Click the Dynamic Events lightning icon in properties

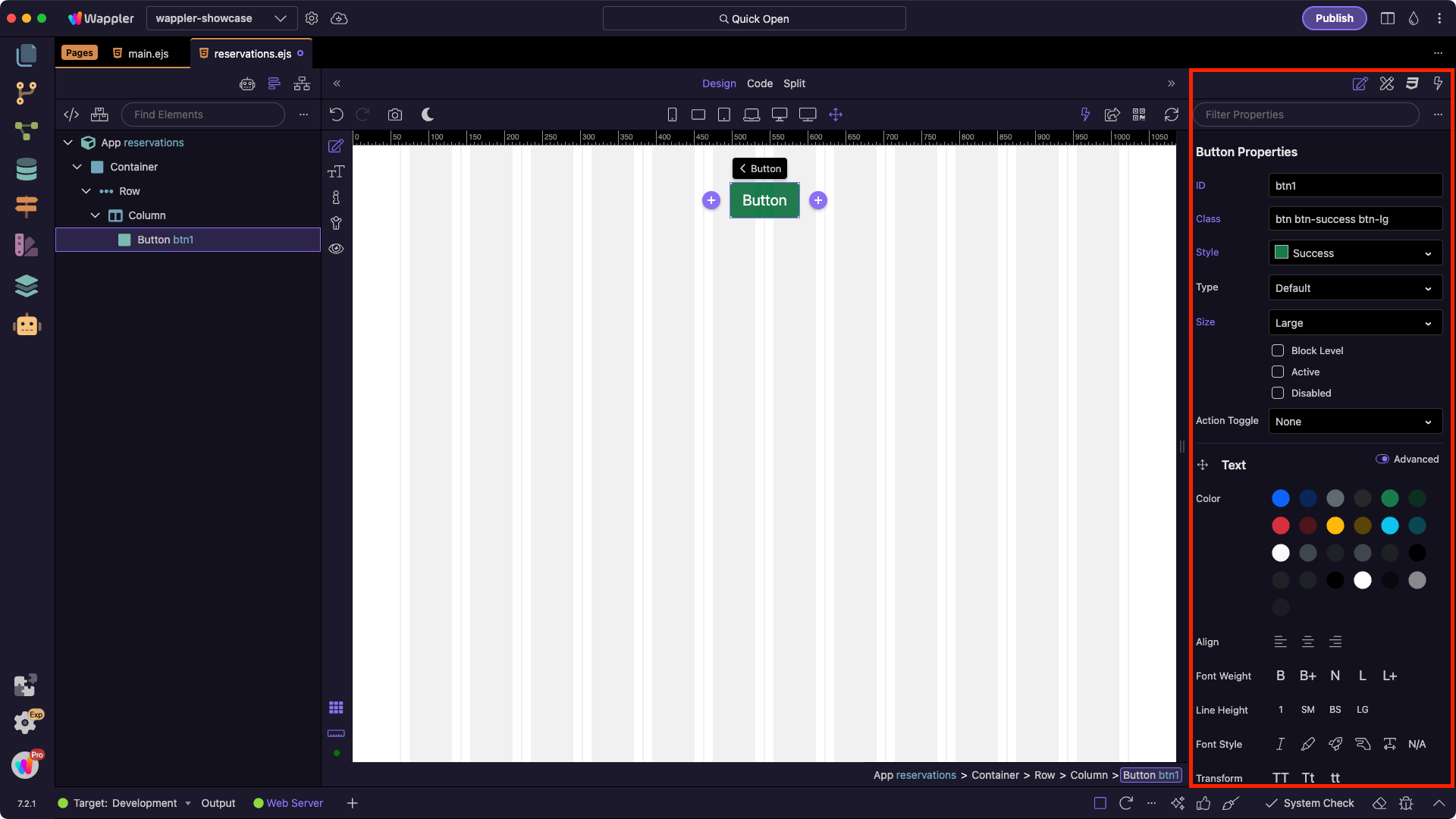pos(1438,83)
